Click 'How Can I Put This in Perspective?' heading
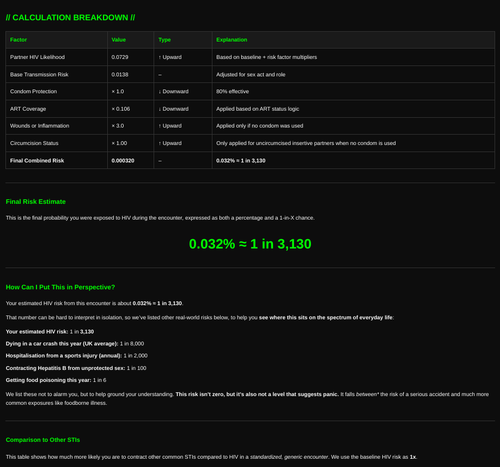The width and height of the screenshot is (500, 467). click(x=60, y=287)
